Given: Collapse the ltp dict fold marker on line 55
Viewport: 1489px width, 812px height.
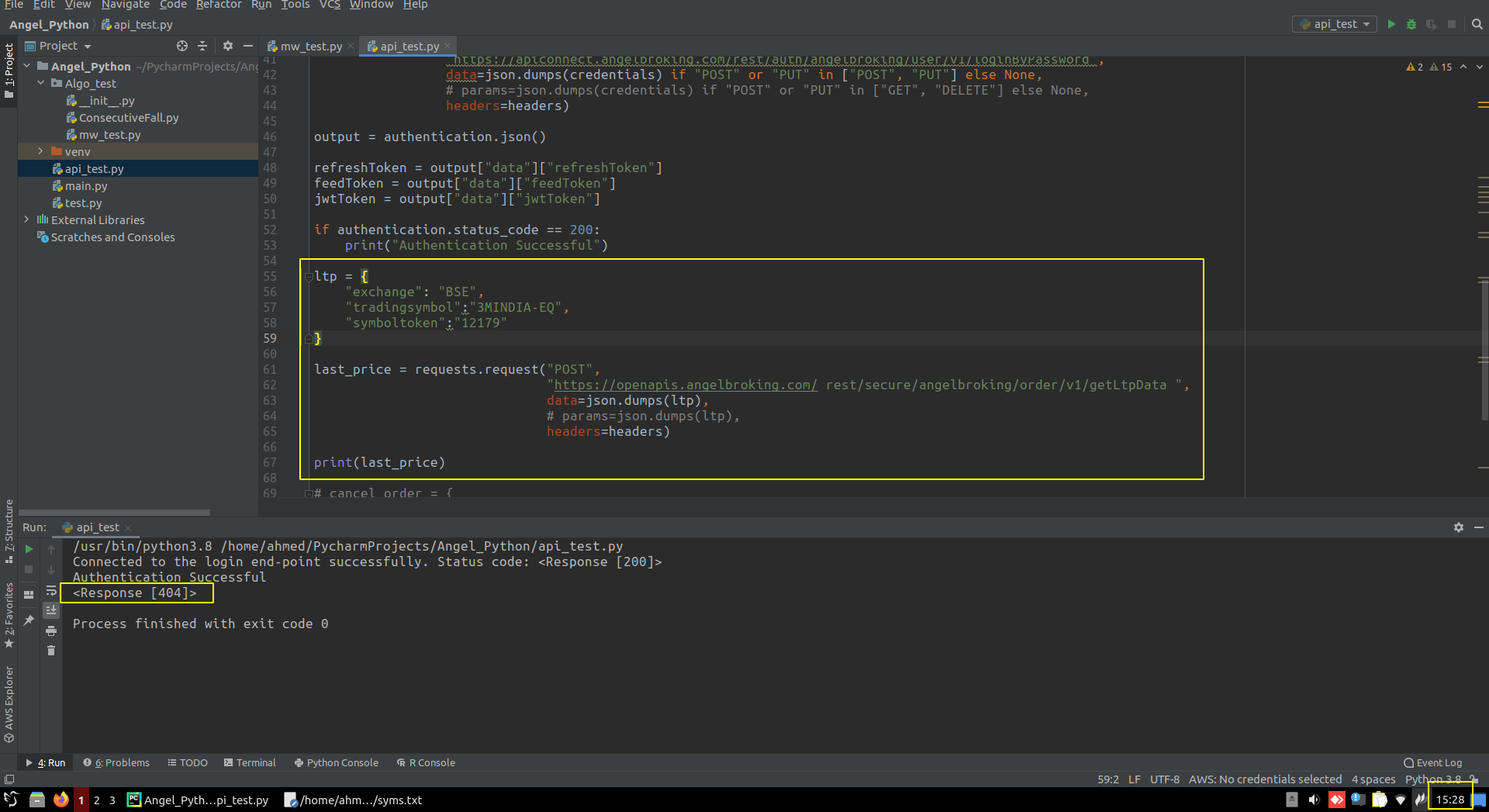Looking at the screenshot, I should click(309, 276).
